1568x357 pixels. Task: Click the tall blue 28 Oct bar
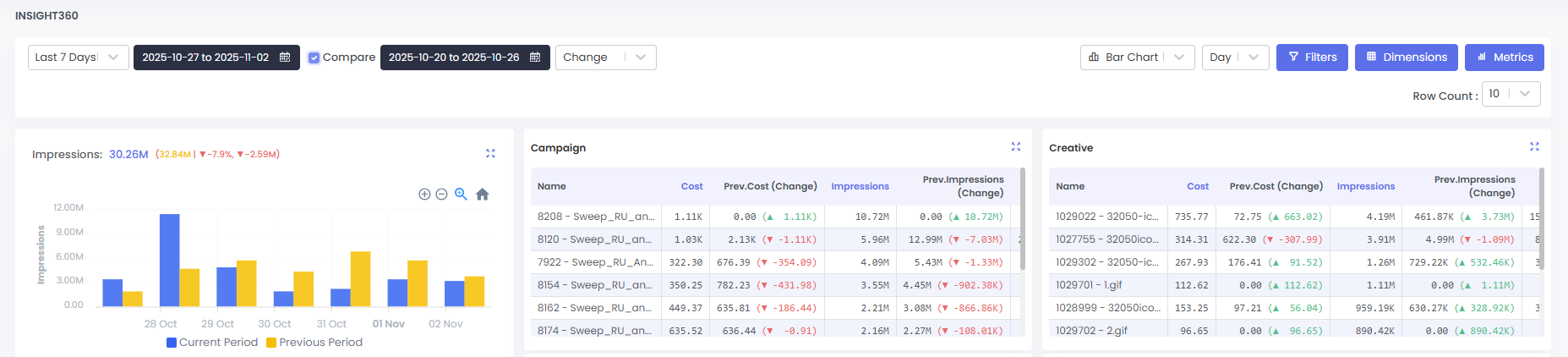[169, 260]
